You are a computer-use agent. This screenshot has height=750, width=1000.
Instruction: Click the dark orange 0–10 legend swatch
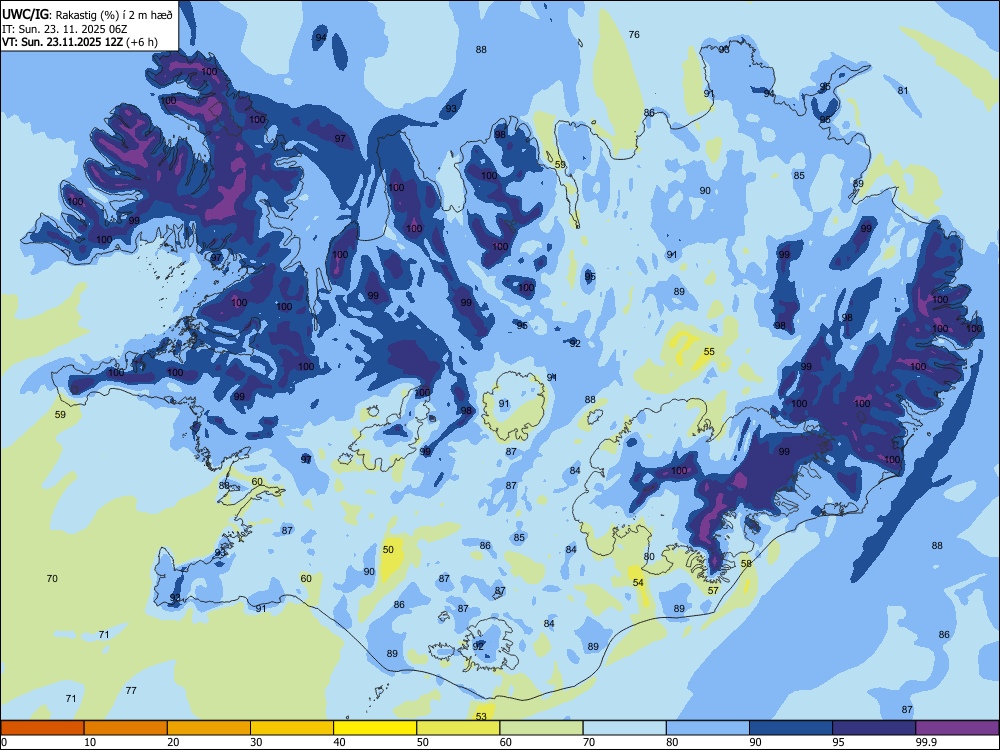coord(42,728)
